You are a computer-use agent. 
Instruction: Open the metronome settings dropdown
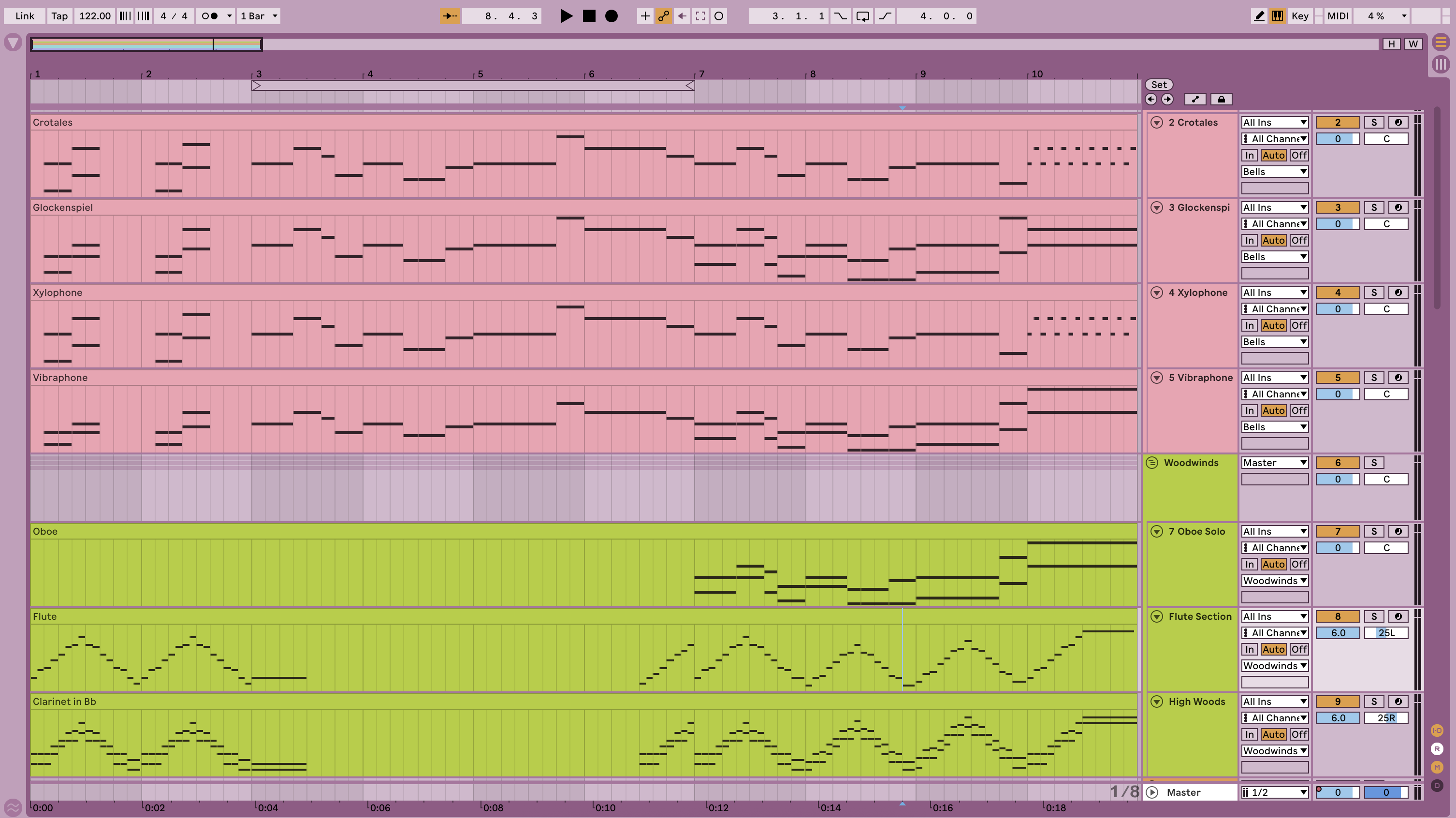pyautogui.click(x=230, y=16)
